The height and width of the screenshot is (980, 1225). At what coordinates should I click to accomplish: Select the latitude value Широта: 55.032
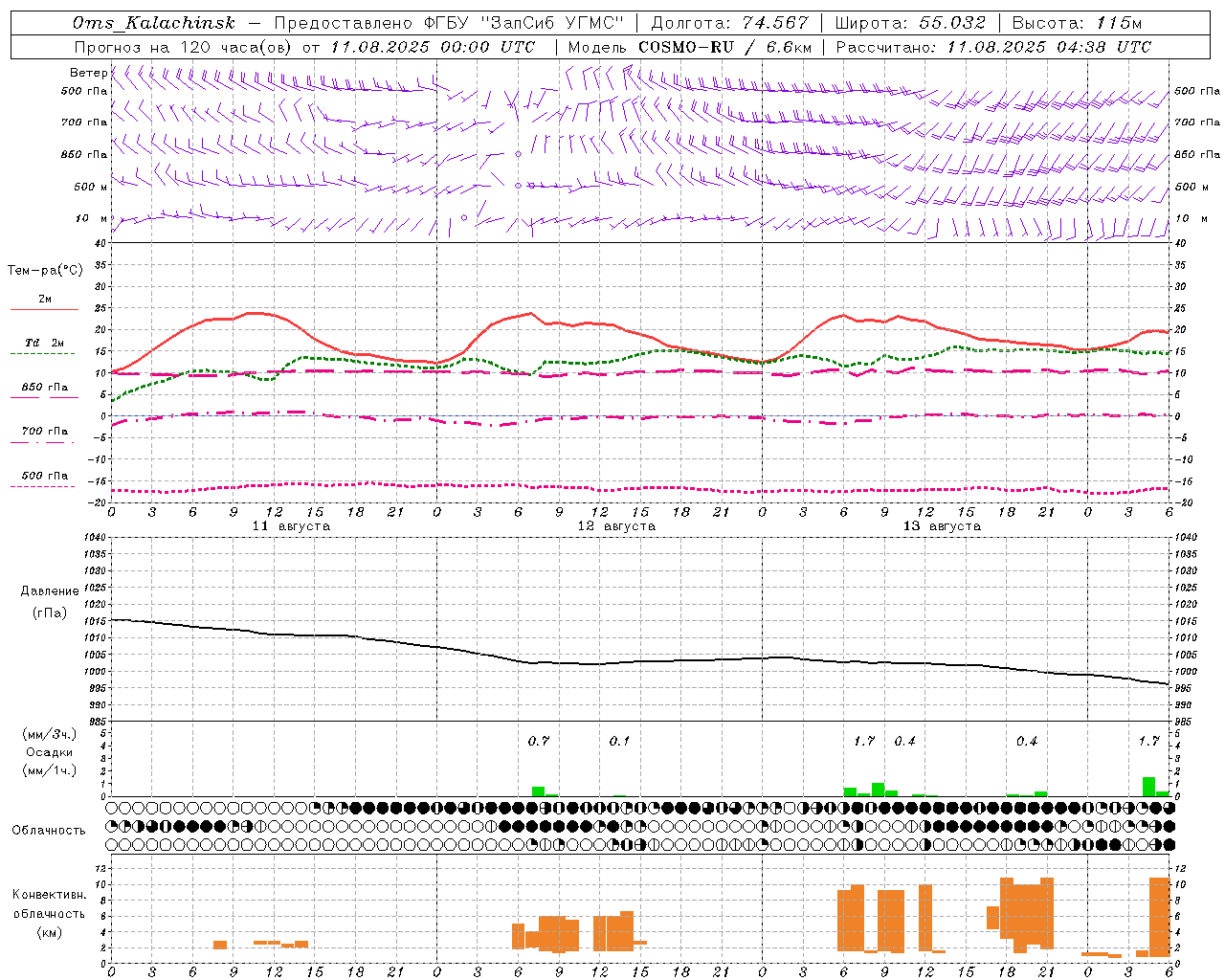coord(910,23)
